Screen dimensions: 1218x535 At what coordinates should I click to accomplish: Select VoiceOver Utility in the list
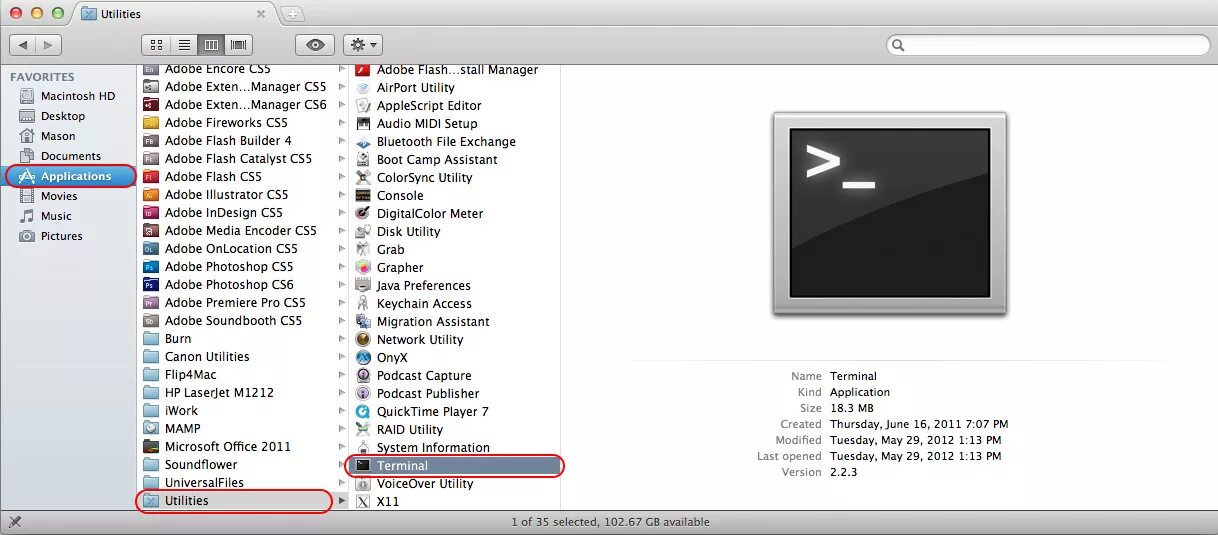pos(455,484)
